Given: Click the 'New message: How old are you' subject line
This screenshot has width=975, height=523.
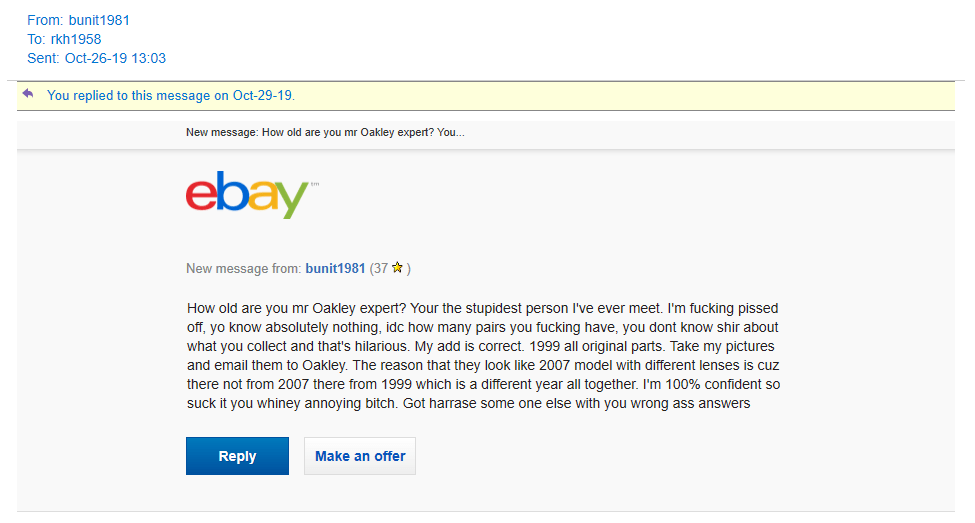Looking at the screenshot, I should point(325,132).
